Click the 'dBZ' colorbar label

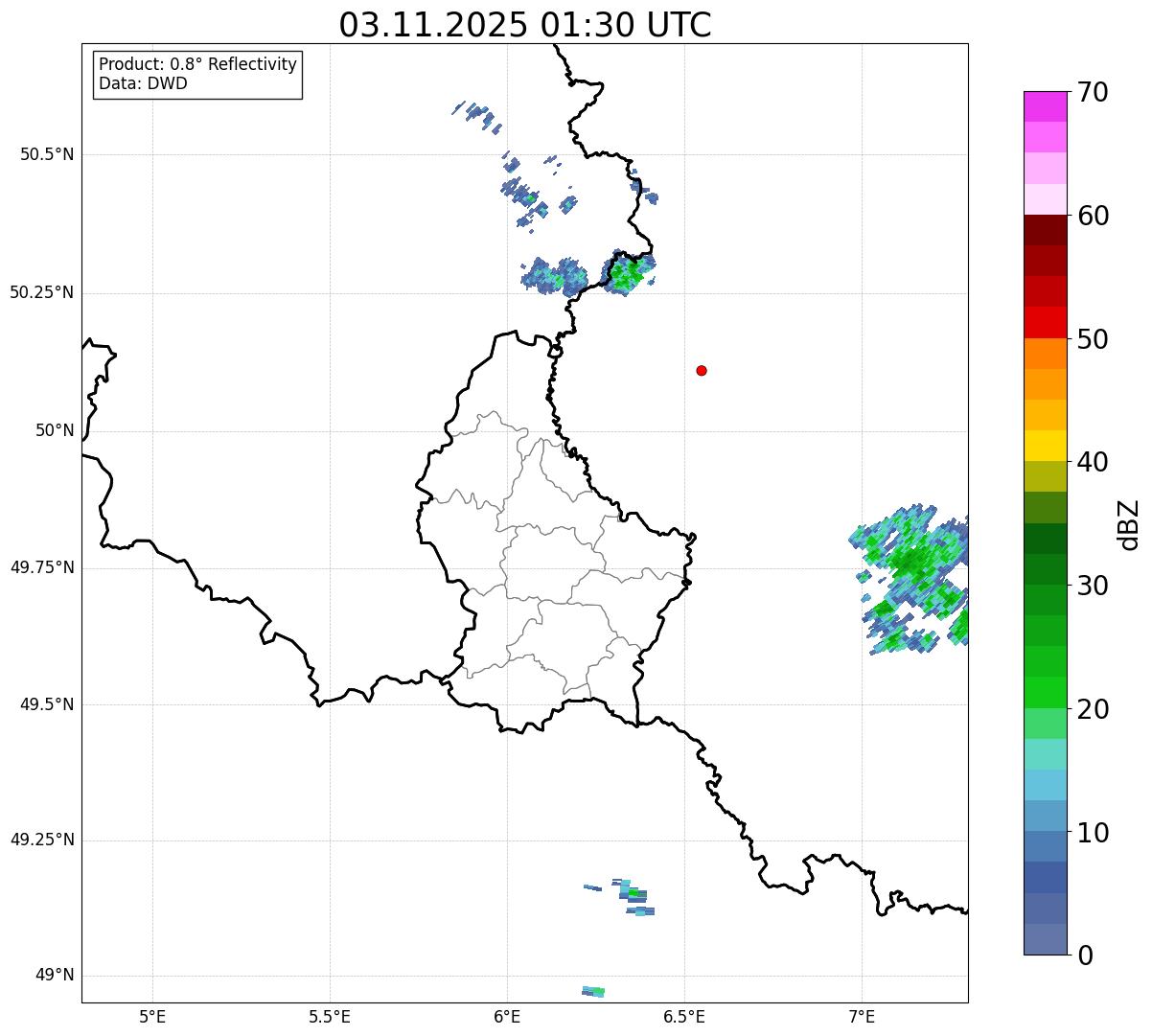click(1129, 524)
